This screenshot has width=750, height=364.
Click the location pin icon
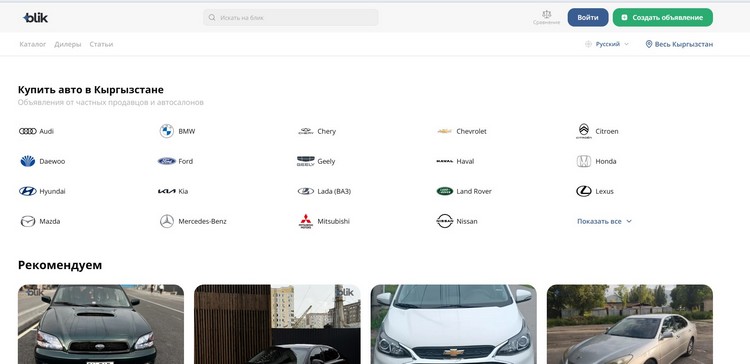click(649, 44)
